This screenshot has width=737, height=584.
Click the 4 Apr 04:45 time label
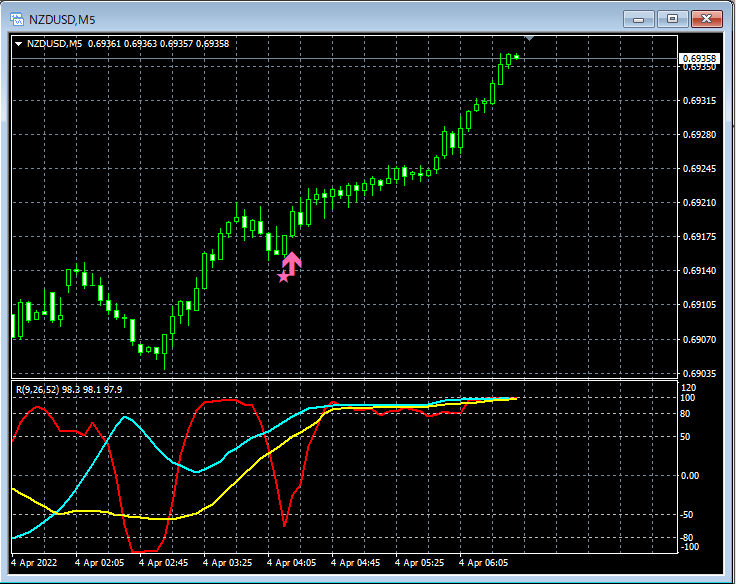(355, 563)
